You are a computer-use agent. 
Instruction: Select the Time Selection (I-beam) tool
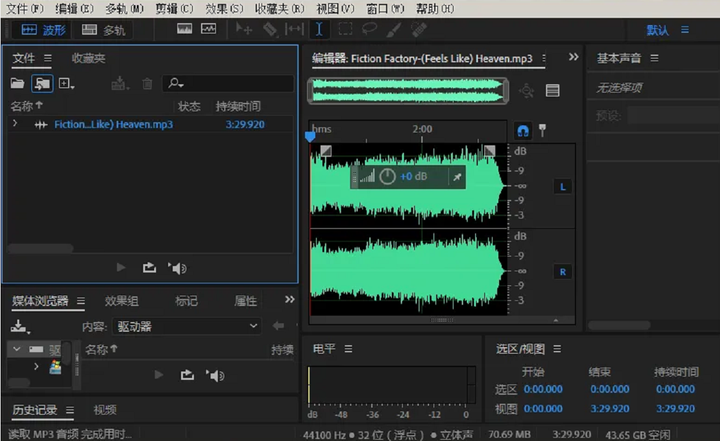pos(319,29)
